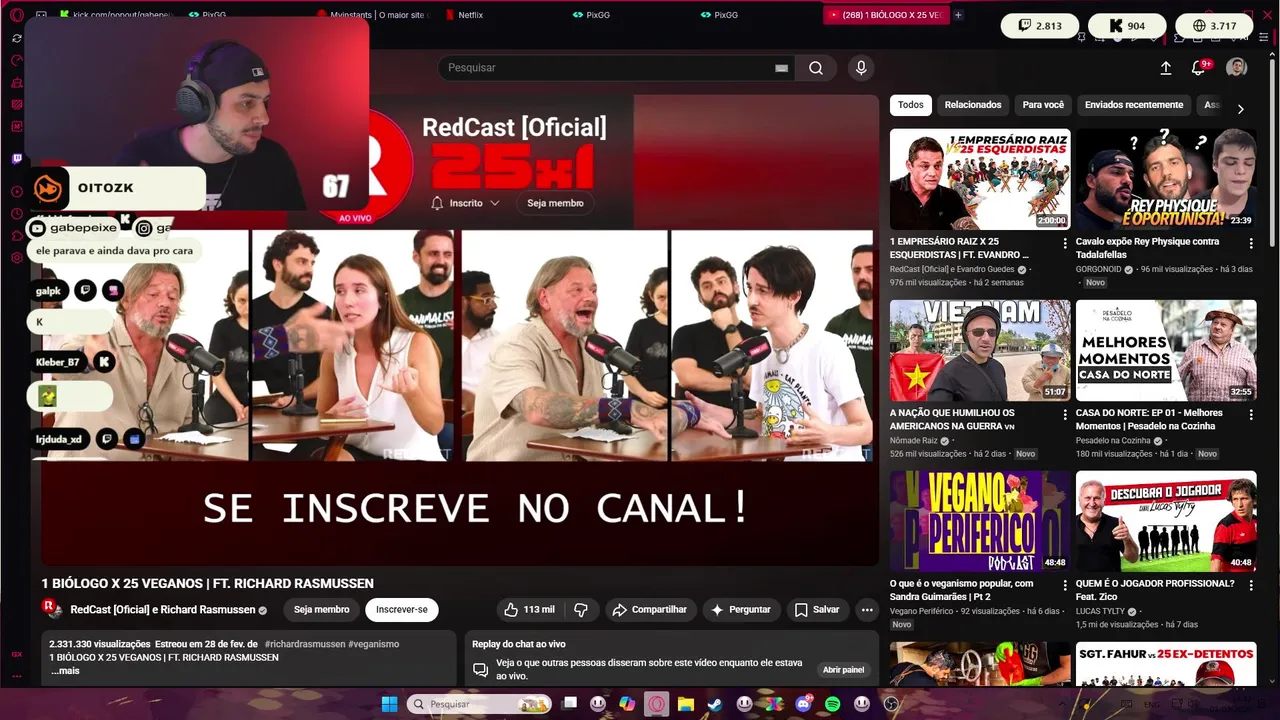This screenshot has height=720, width=1280.
Task: Select the Todos filter chip
Action: coord(911,105)
